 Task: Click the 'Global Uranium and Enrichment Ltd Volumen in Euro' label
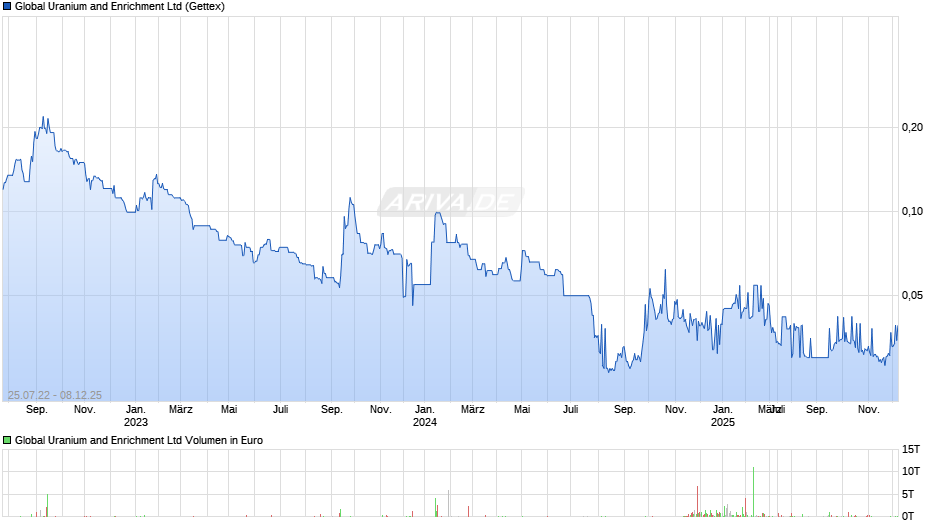click(x=139, y=440)
